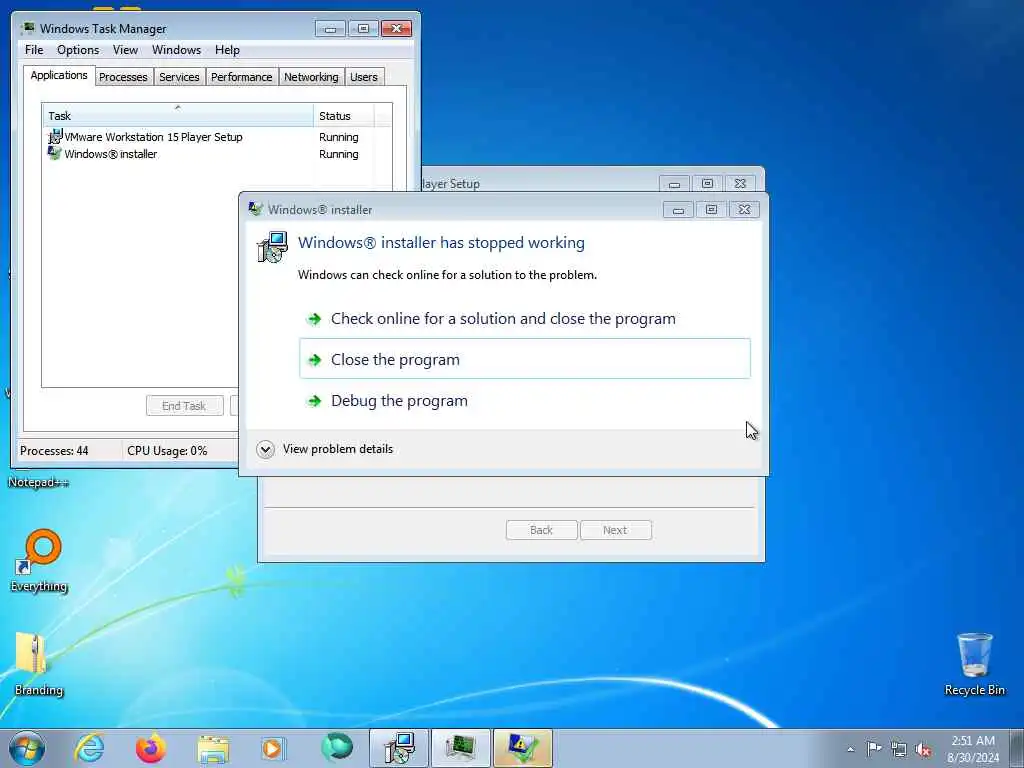1024x768 pixels.
Task: Show hidden tray icons arrow
Action: click(850, 750)
